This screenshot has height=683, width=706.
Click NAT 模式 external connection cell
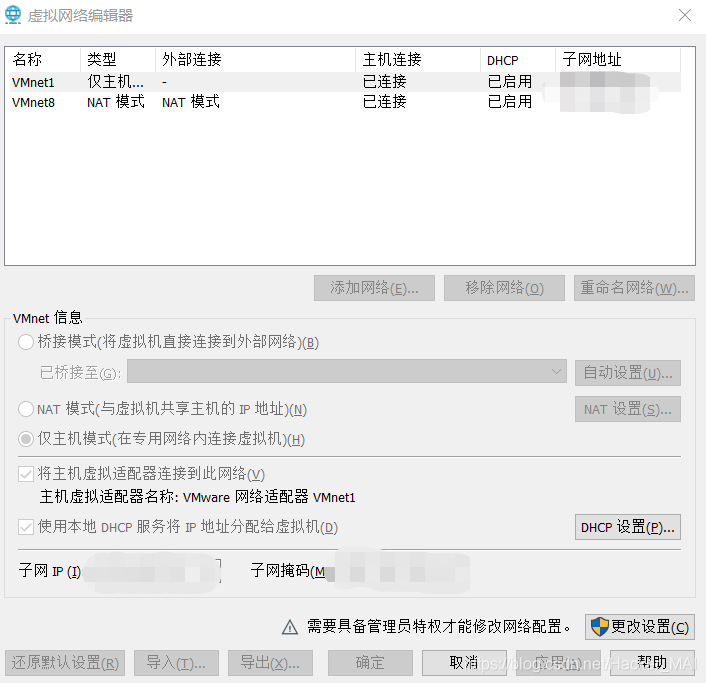point(191,102)
